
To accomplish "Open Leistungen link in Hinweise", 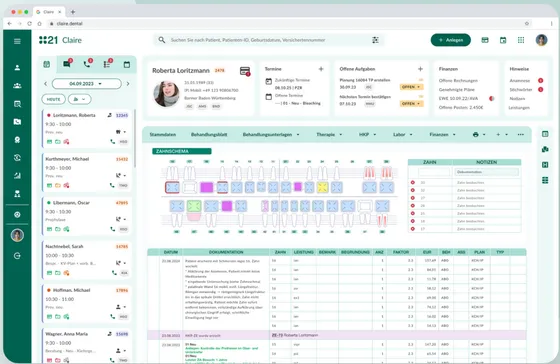I will click(x=519, y=108).
